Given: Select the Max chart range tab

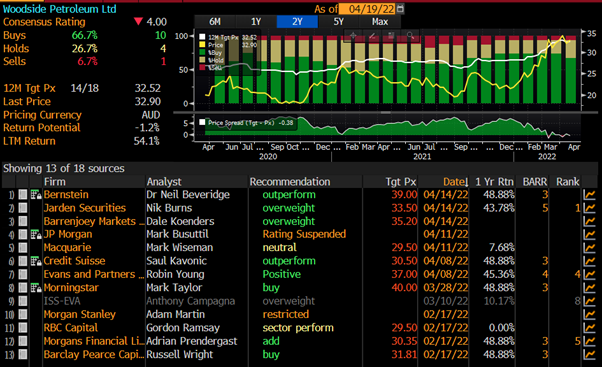Looking at the screenshot, I should (x=380, y=22).
